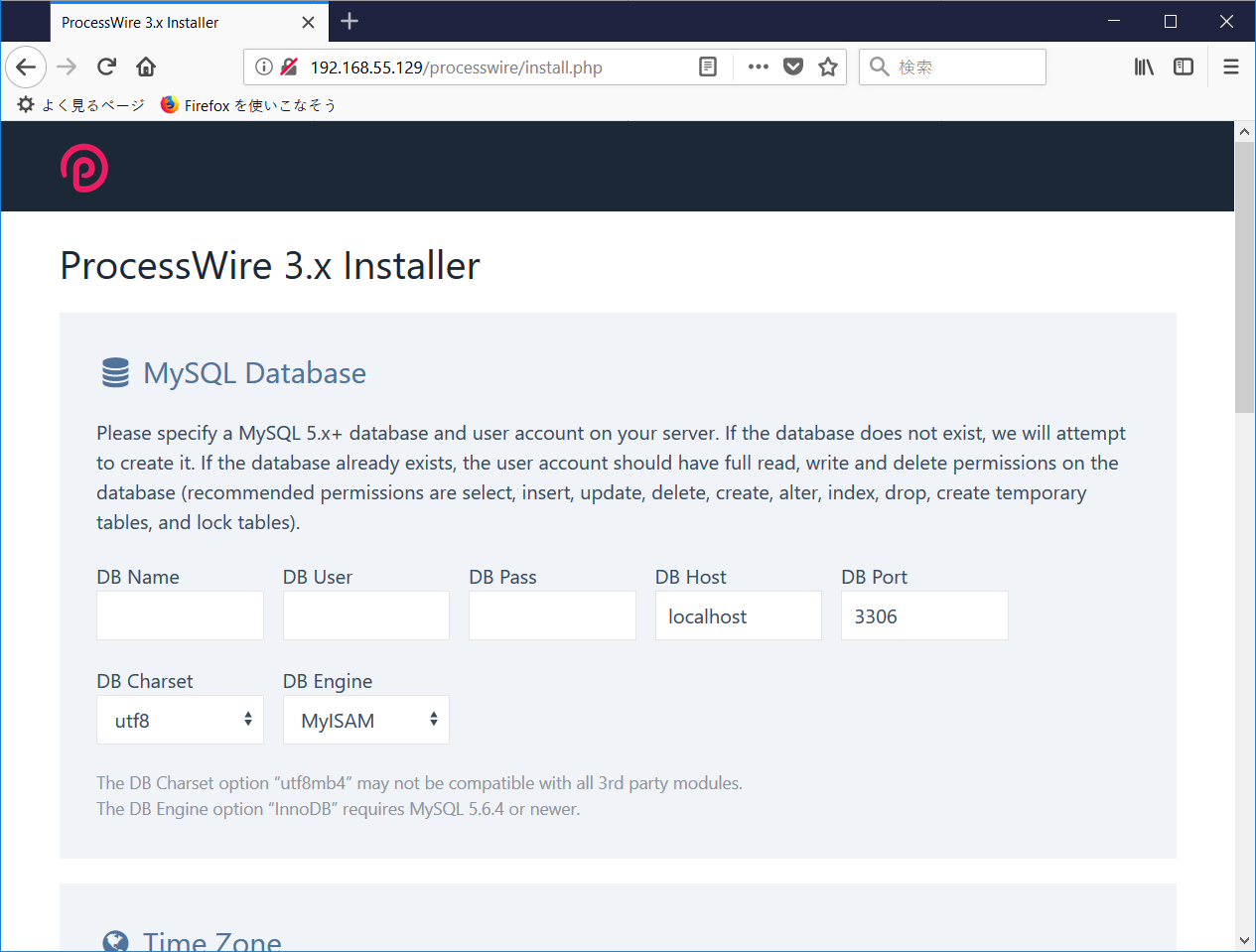Toggle the Firefox sidebar open
This screenshot has height=952, width=1256.
(1183, 67)
